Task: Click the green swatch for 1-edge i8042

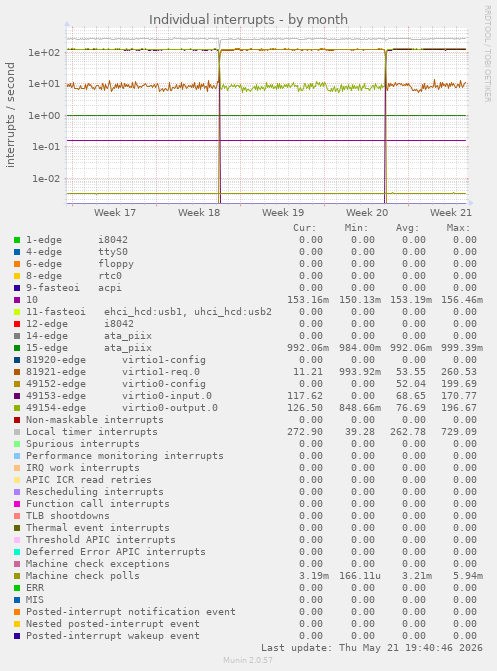Action: pyautogui.click(x=17, y=240)
